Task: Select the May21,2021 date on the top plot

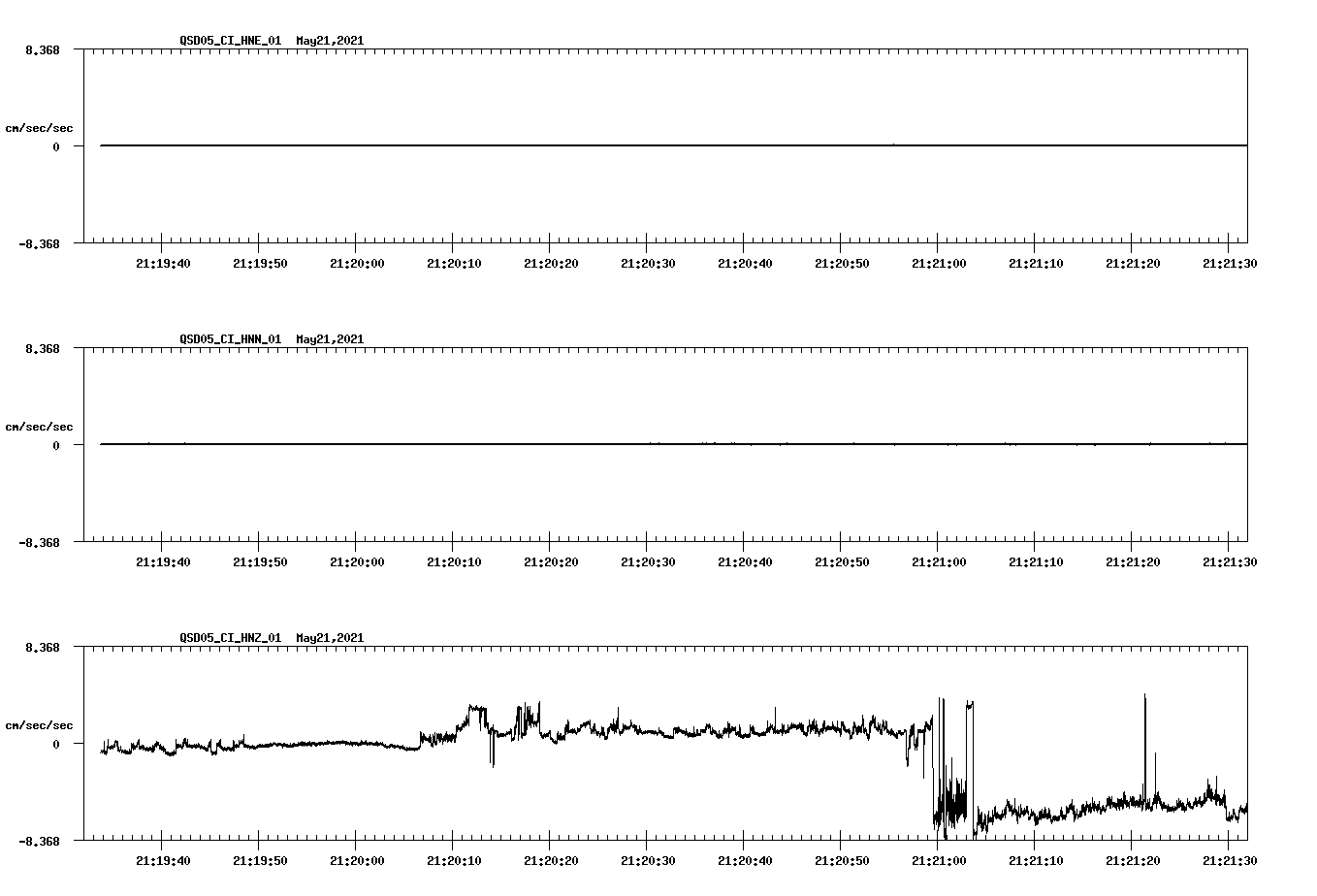Action: (x=329, y=42)
